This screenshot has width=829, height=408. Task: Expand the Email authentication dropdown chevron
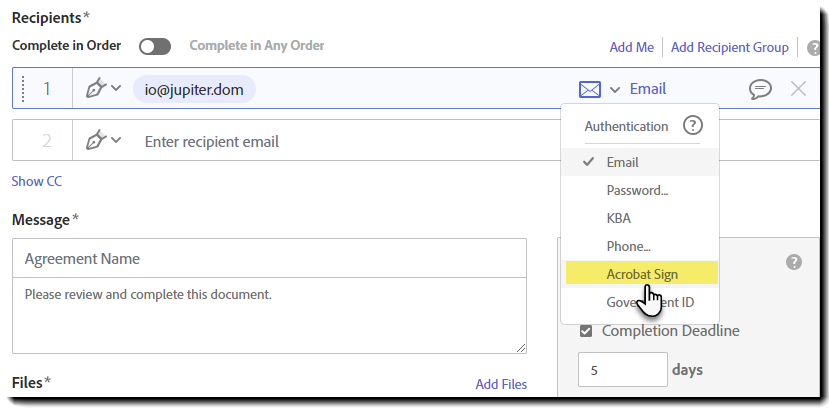(615, 89)
